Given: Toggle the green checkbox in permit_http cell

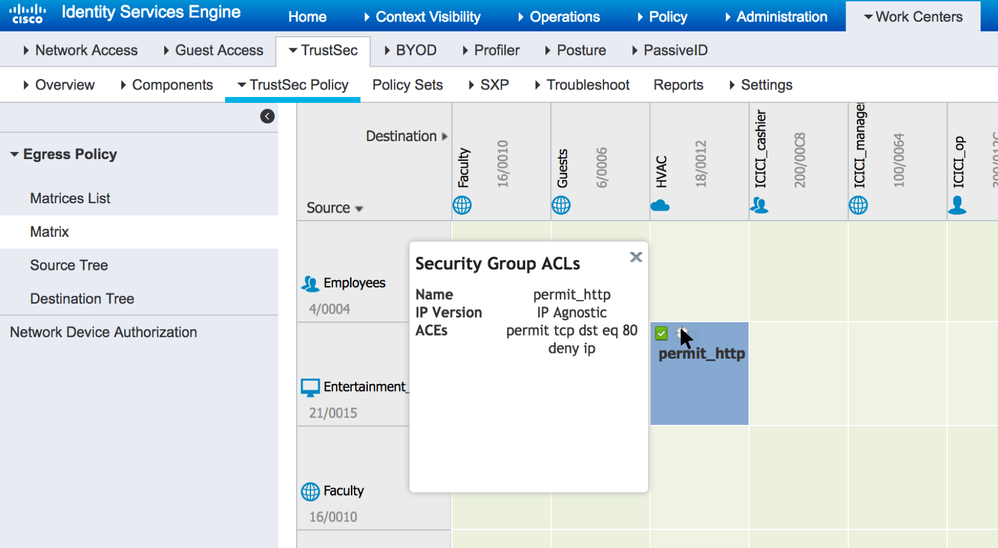Looking at the screenshot, I should [661, 333].
